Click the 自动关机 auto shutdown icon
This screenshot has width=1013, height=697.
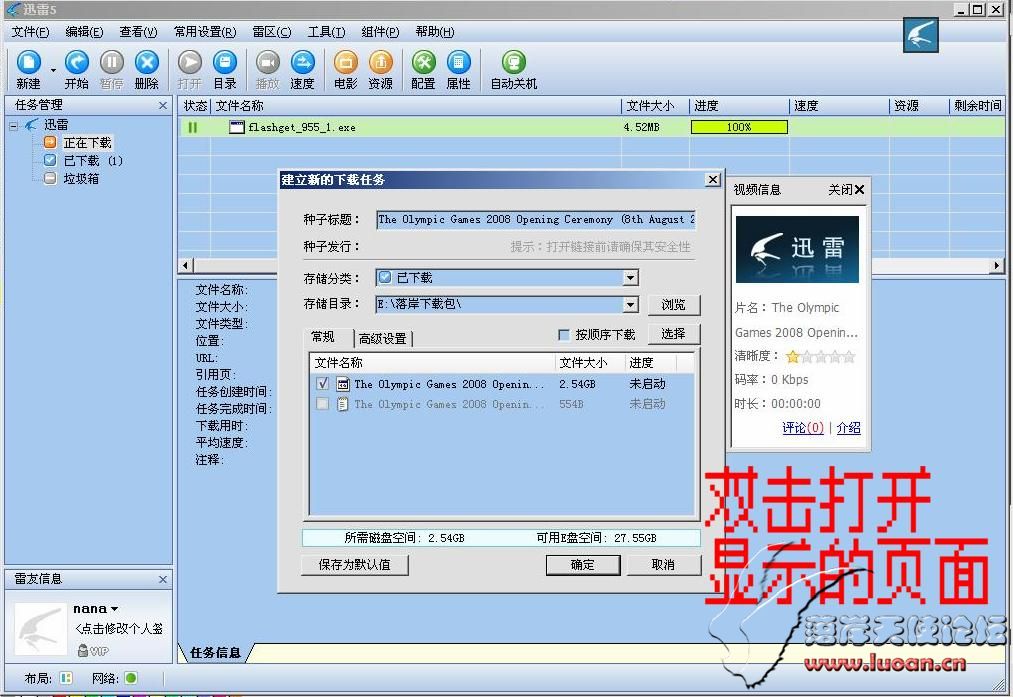tap(514, 63)
